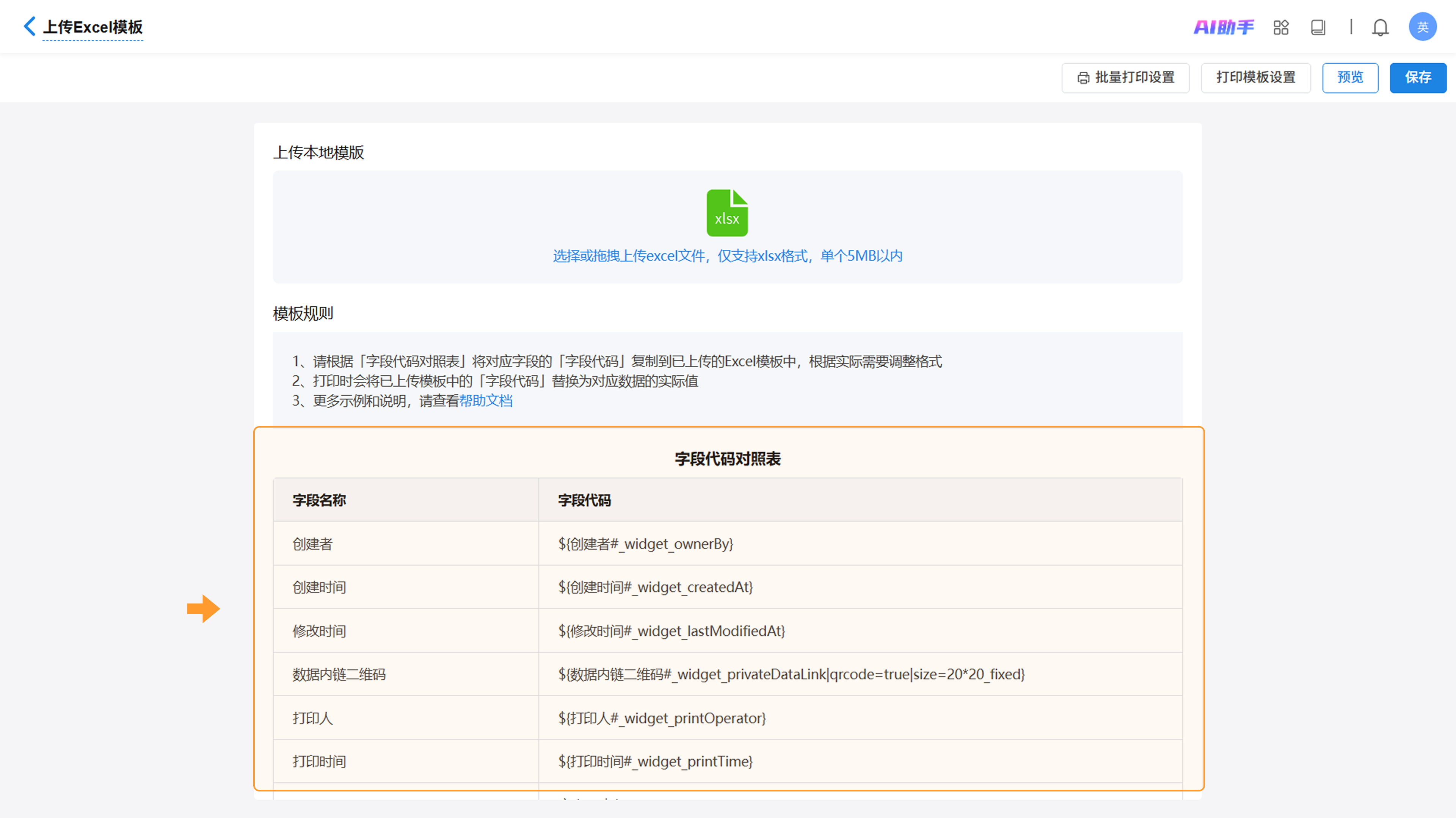Viewport: 1456px width, 818px height.
Task: Select the 数据内链二维码 field code cell
Action: 791,674
